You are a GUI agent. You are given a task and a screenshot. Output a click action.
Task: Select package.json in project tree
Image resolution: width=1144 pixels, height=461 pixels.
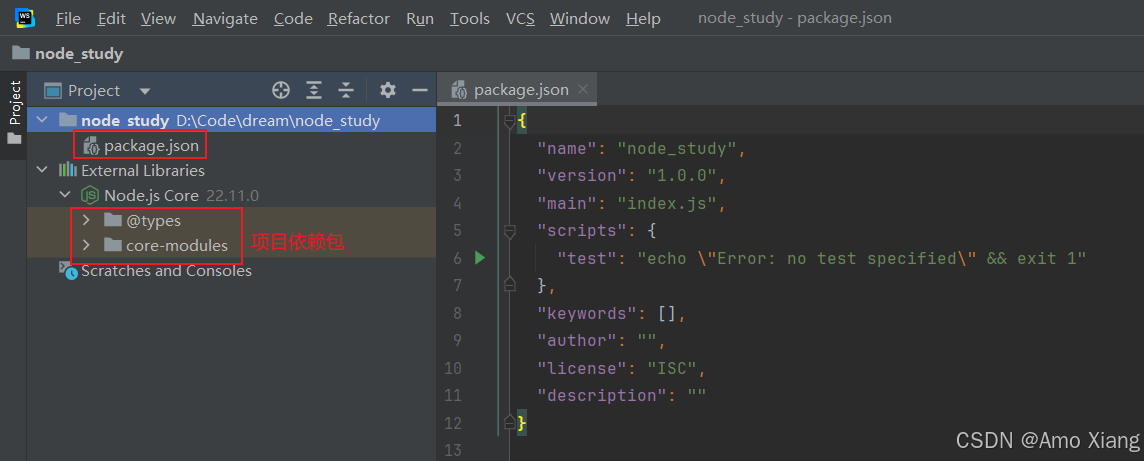[151, 146]
